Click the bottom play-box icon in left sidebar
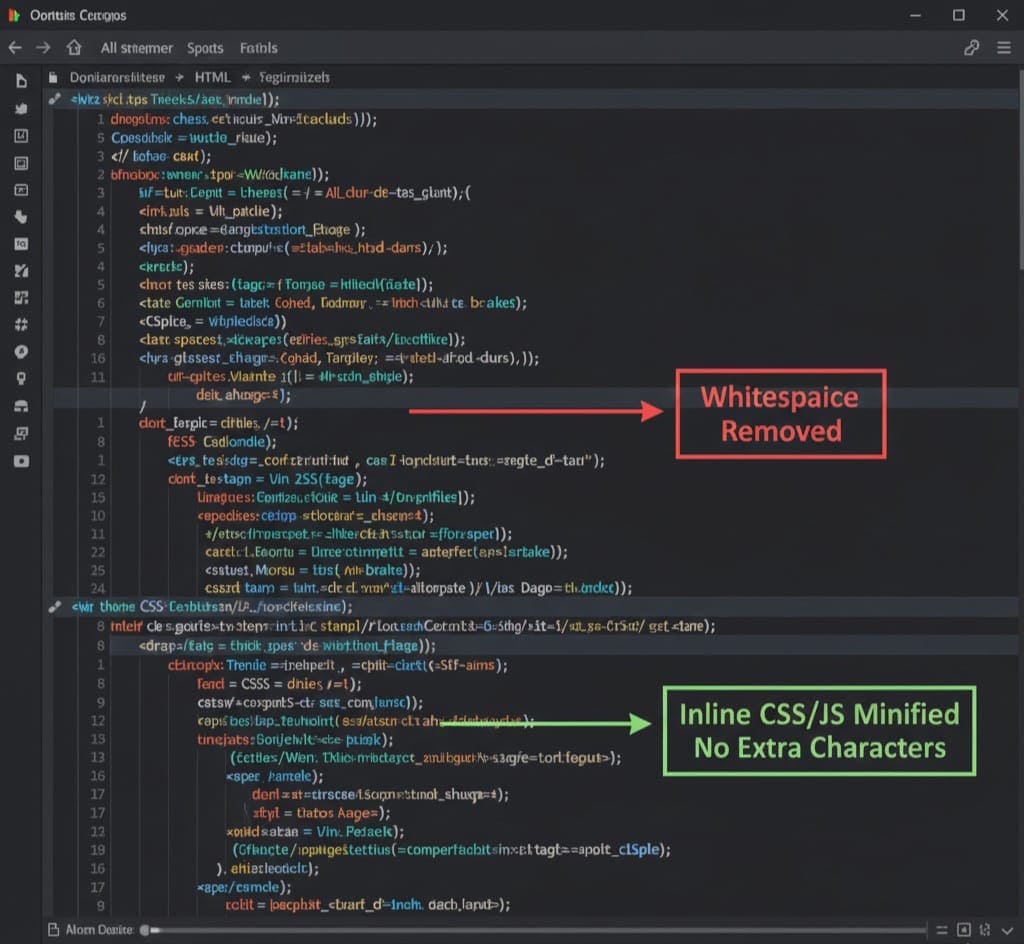 coord(21,461)
